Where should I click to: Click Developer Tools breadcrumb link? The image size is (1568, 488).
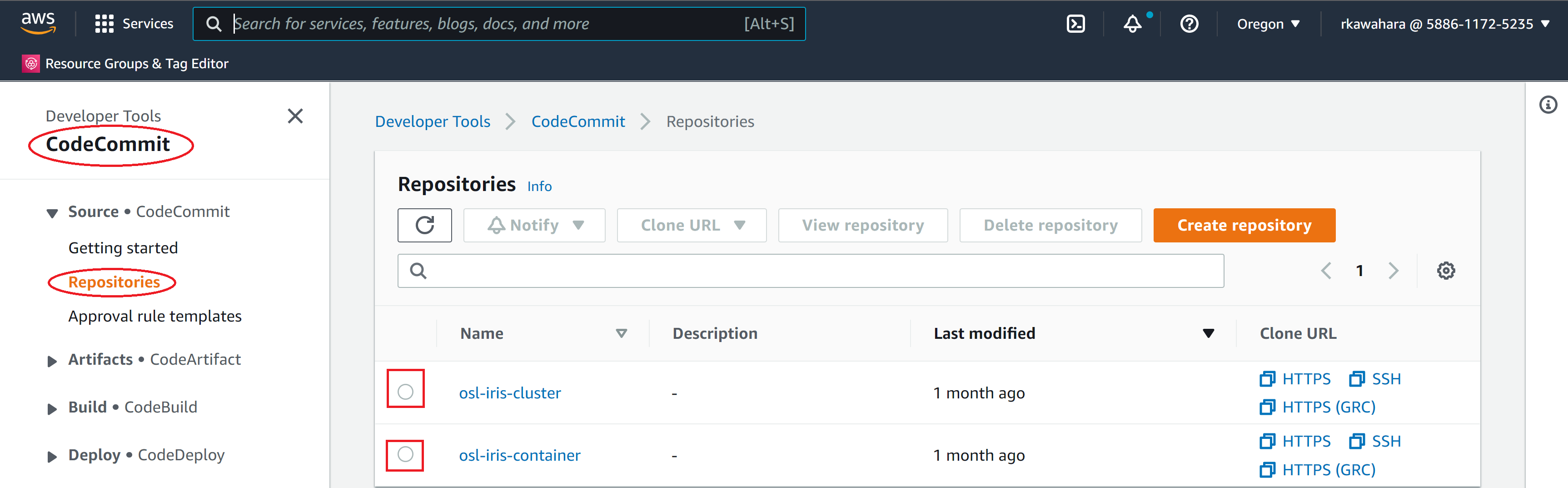(432, 122)
